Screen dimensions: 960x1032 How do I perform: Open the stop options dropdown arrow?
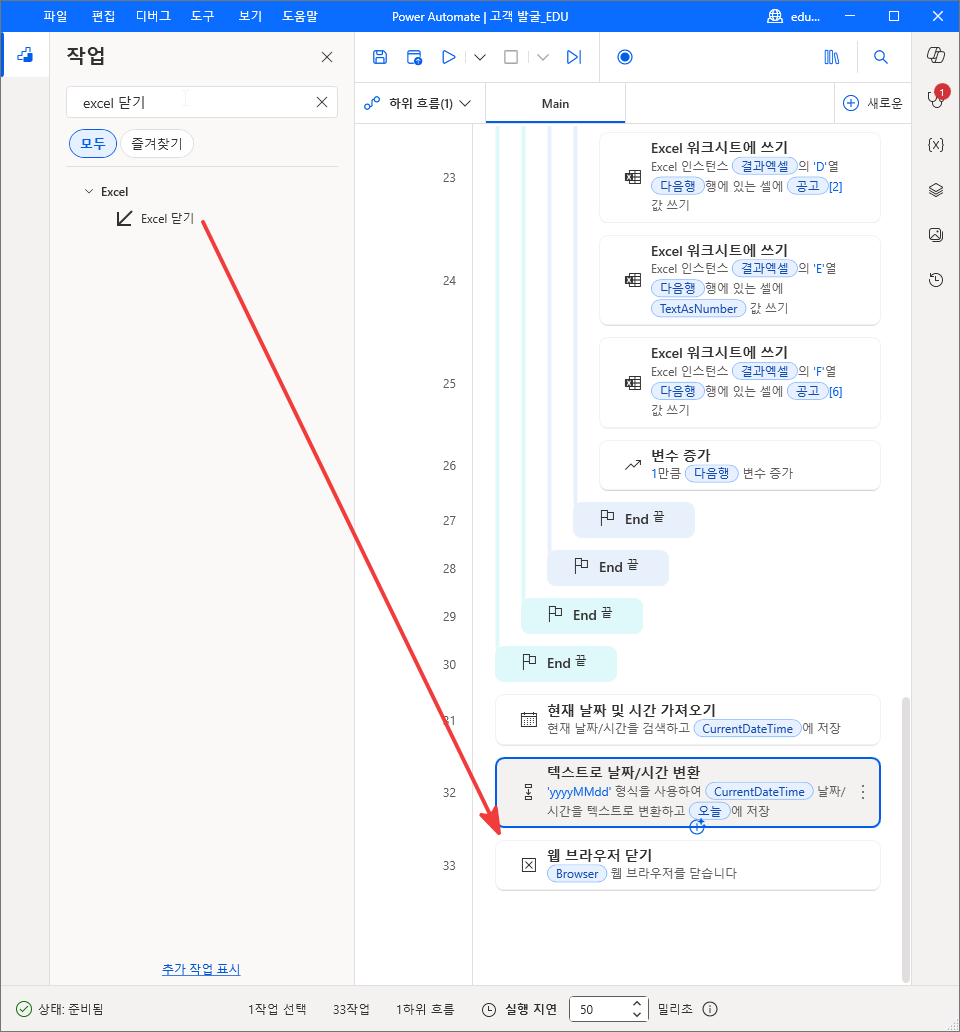(542, 57)
